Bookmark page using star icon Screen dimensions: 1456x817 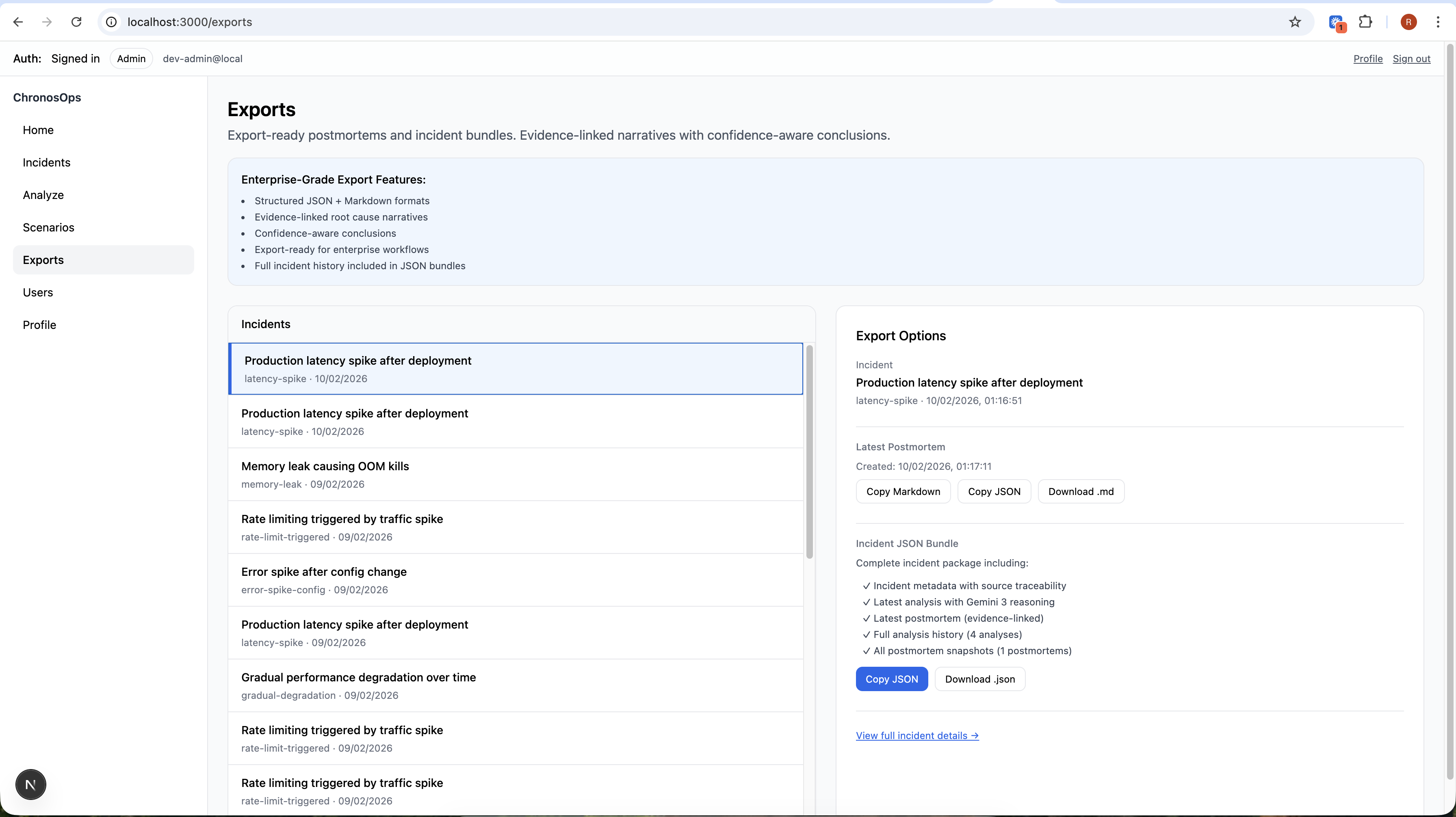(x=1295, y=22)
